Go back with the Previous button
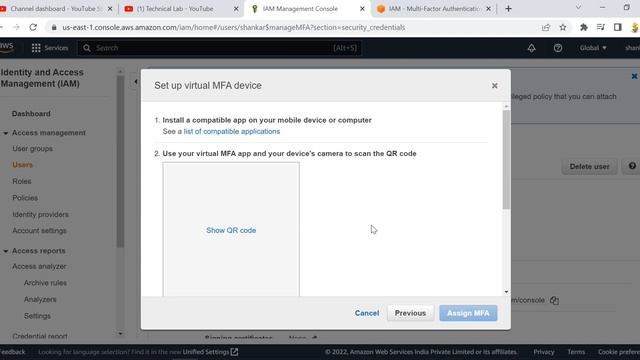This screenshot has height=360, width=640. (410, 313)
